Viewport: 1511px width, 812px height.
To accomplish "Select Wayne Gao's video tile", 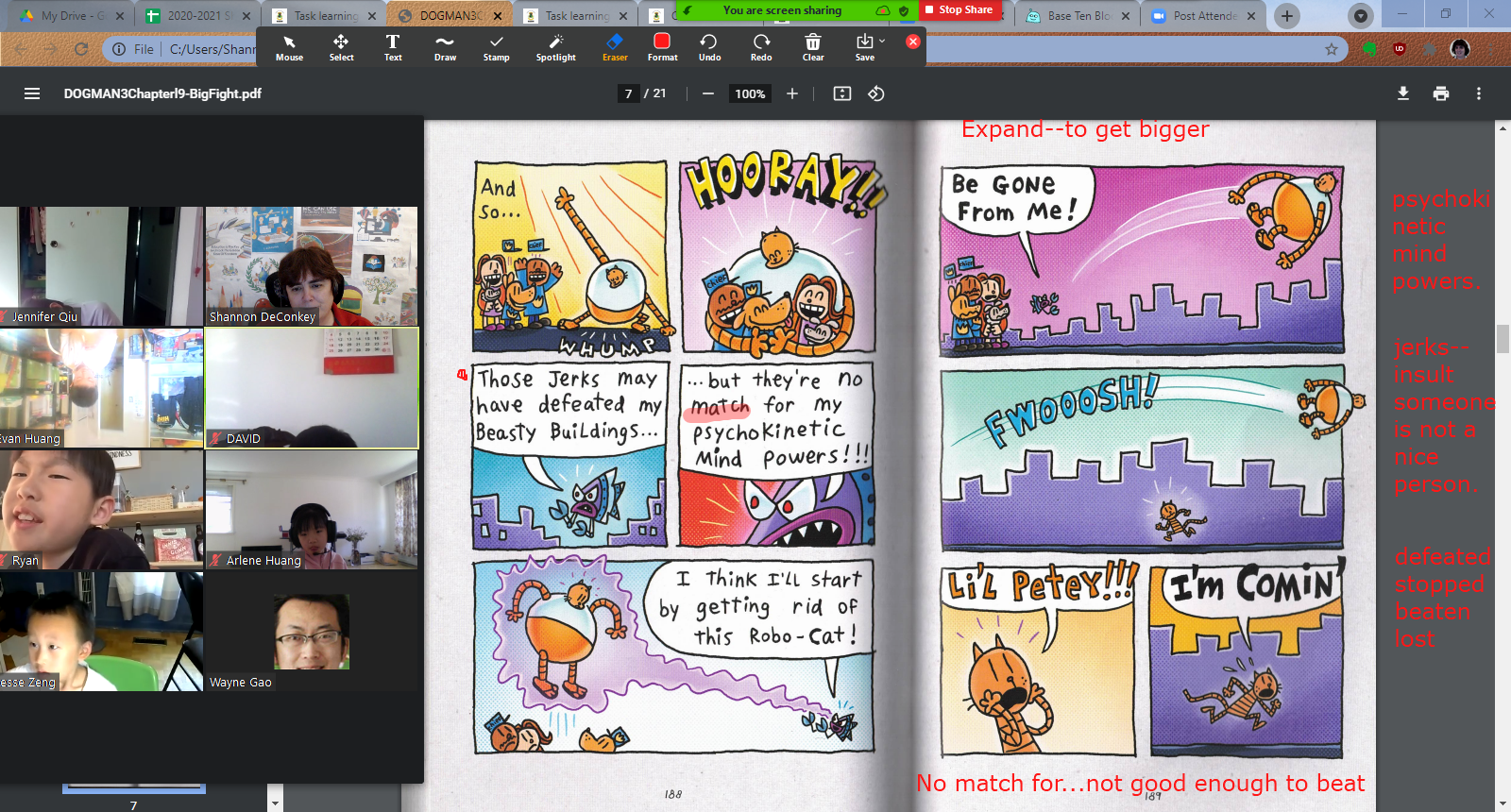I will click(312, 632).
